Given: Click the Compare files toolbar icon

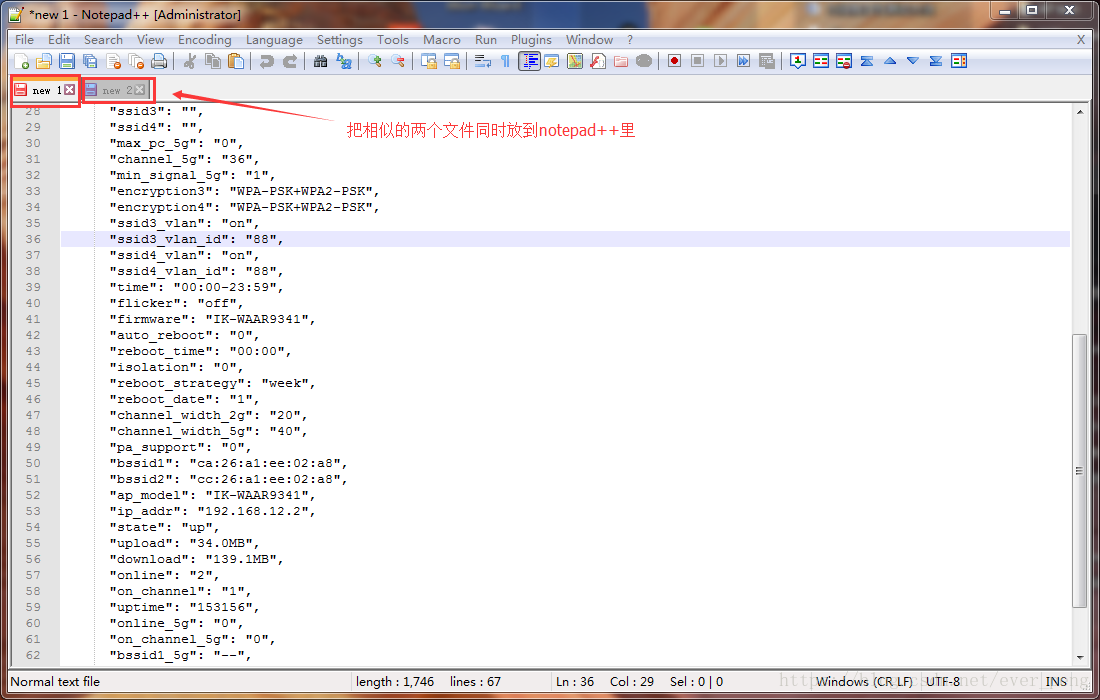Looking at the screenshot, I should point(821,61).
